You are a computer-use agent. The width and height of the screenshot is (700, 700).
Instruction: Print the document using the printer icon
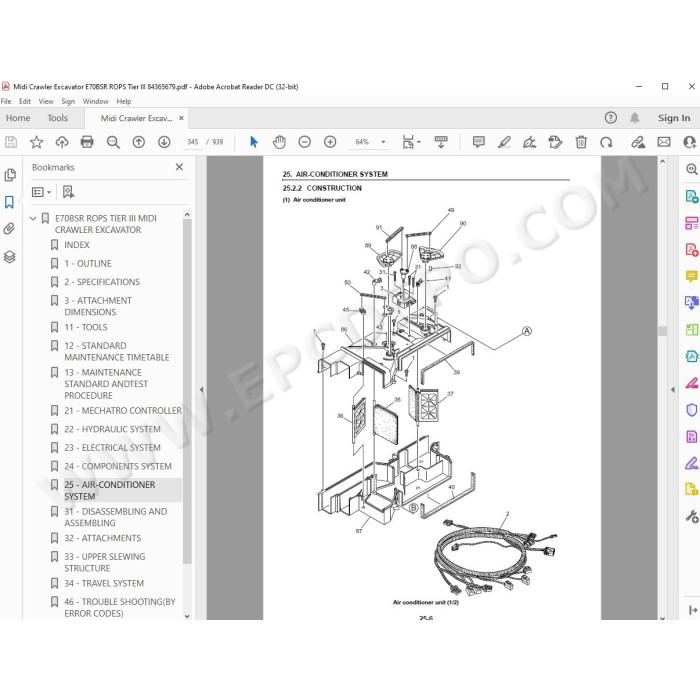(x=87, y=142)
